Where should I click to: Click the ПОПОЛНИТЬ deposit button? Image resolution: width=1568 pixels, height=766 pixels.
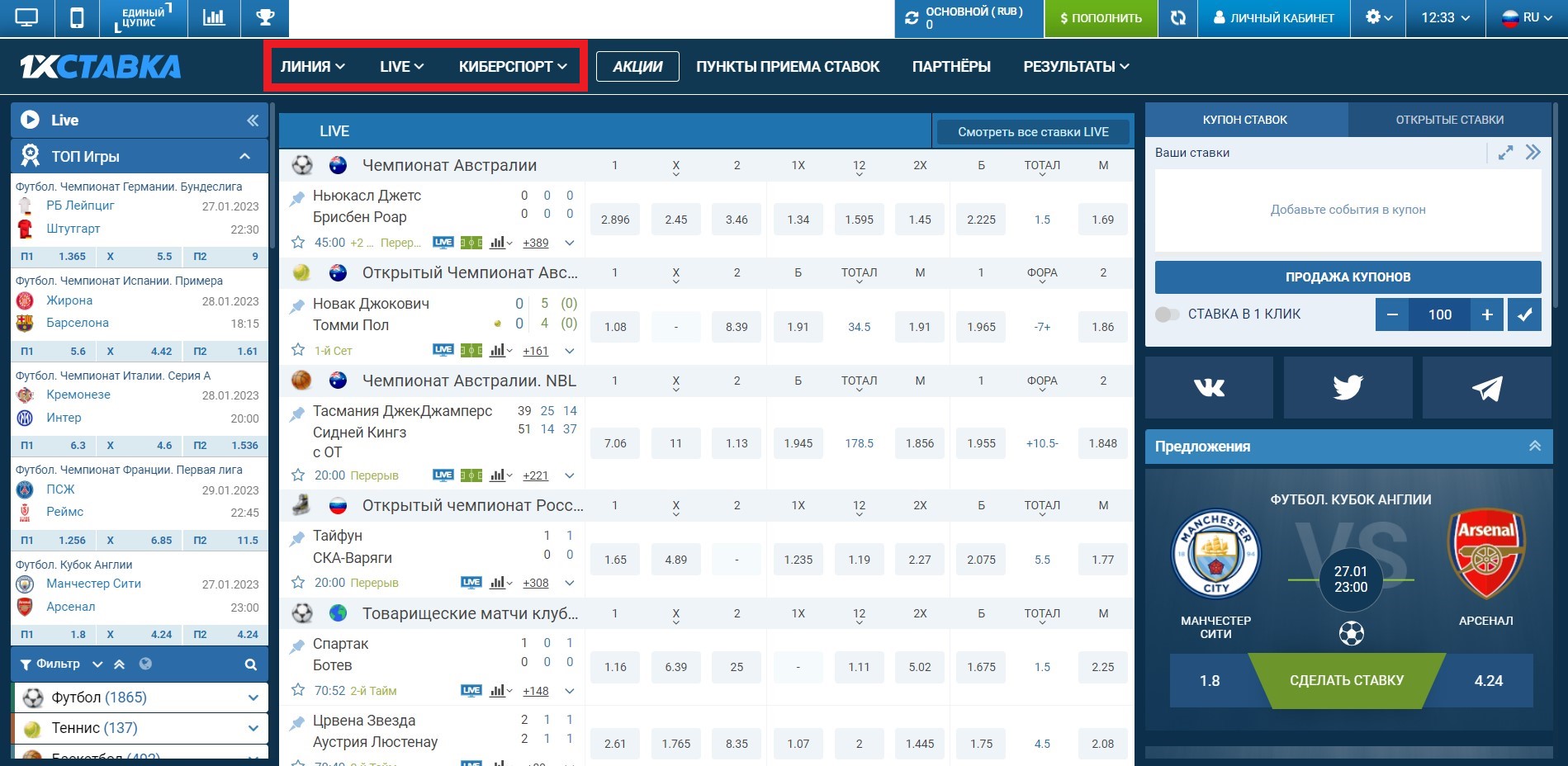pos(1101,17)
